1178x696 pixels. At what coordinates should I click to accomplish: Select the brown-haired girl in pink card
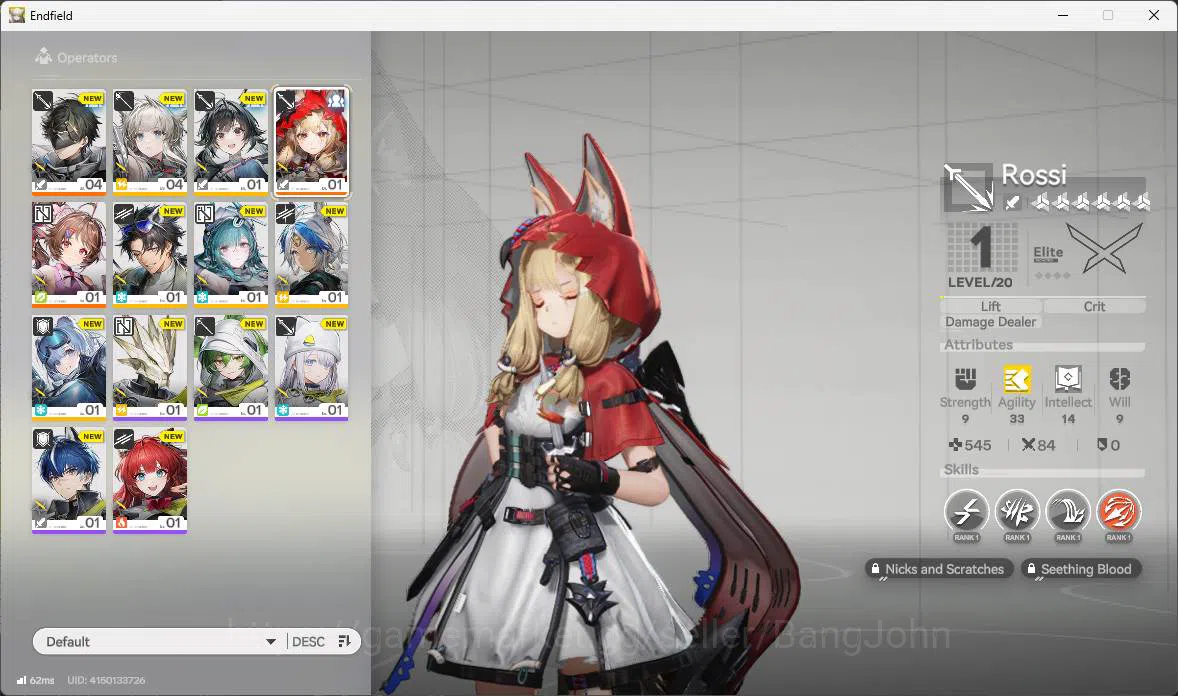point(68,255)
